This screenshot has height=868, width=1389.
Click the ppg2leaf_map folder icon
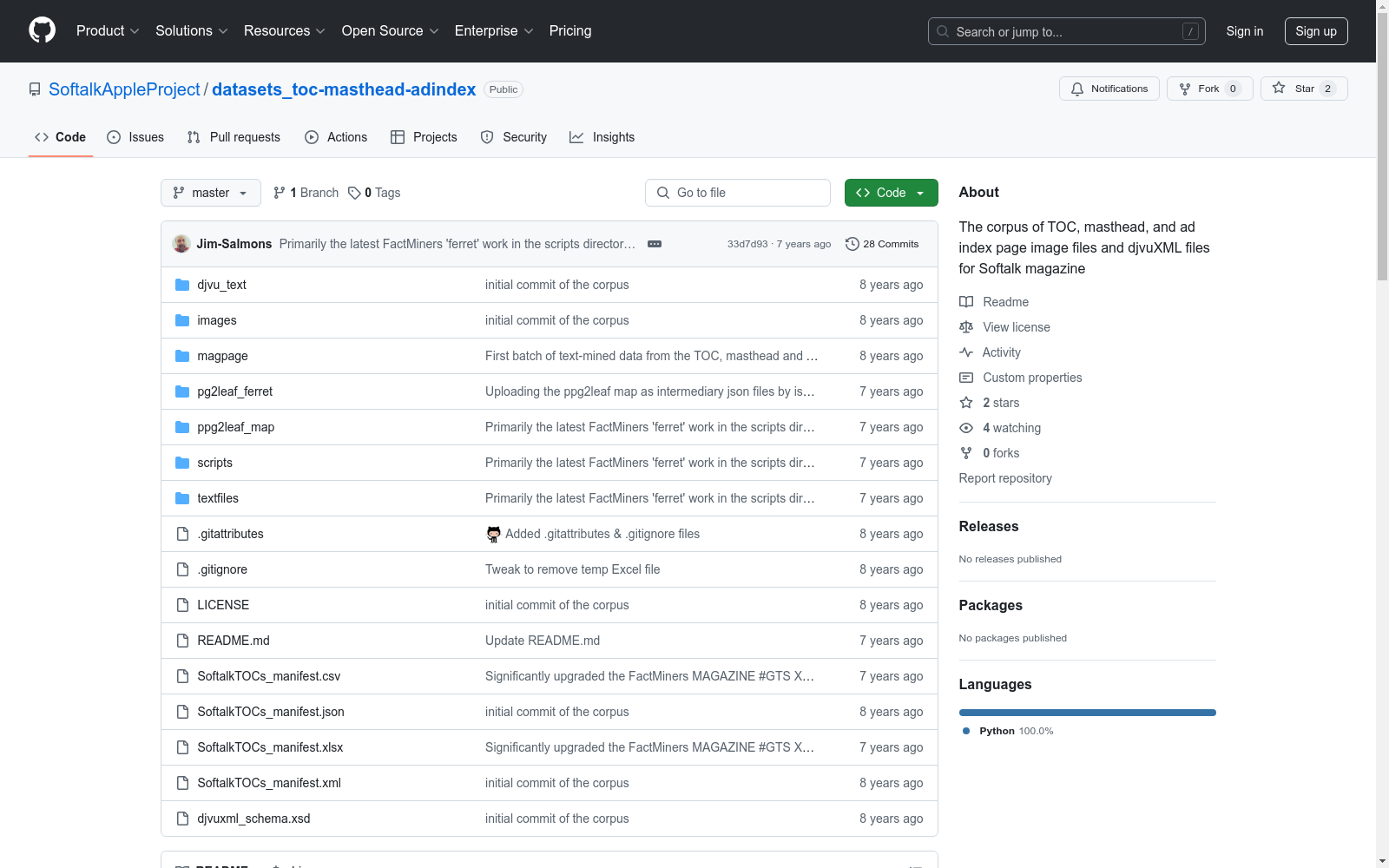click(x=182, y=427)
